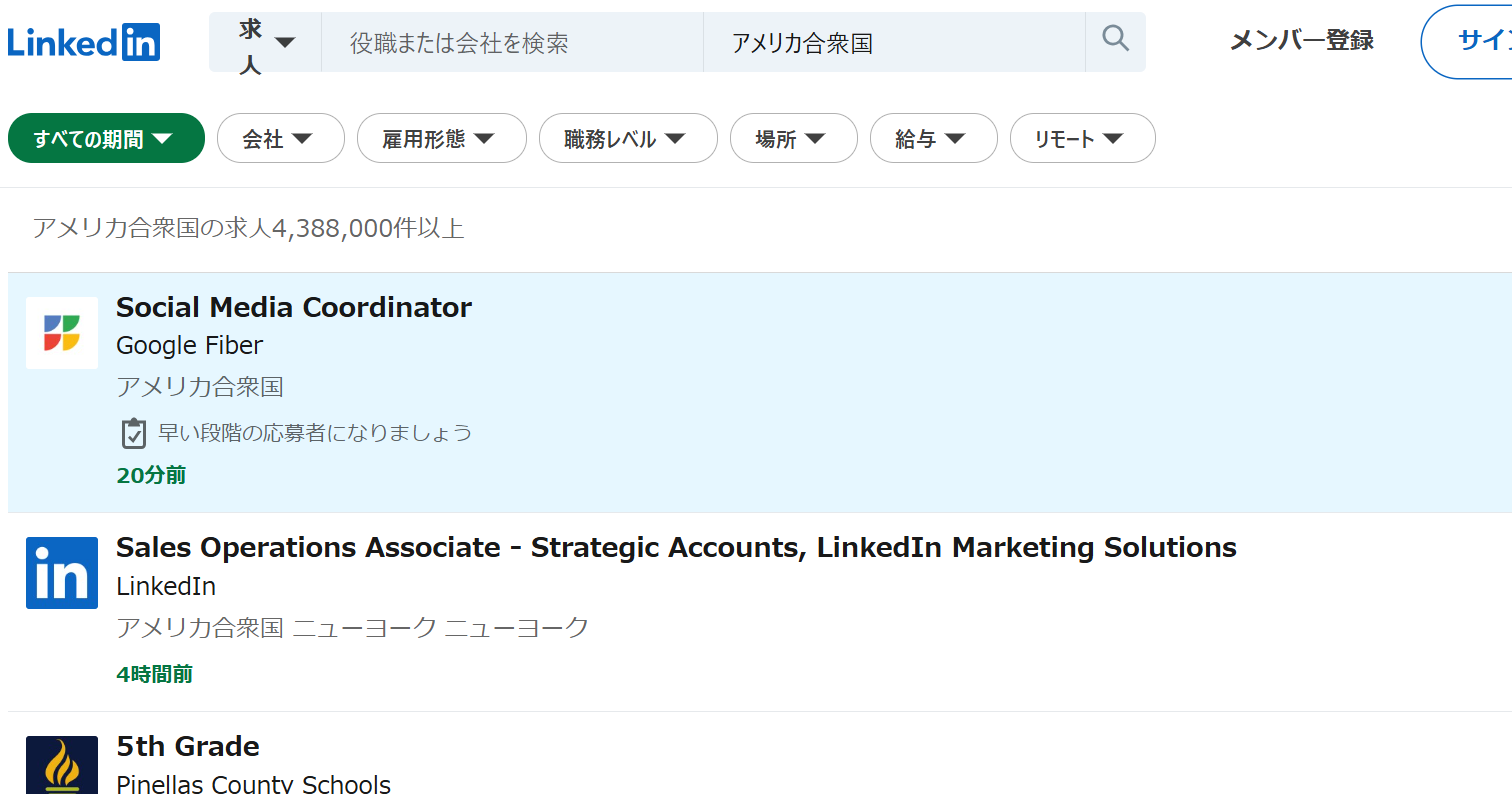Expand the リモート filter dropdown
The height and width of the screenshot is (794, 1512).
(x=1082, y=138)
